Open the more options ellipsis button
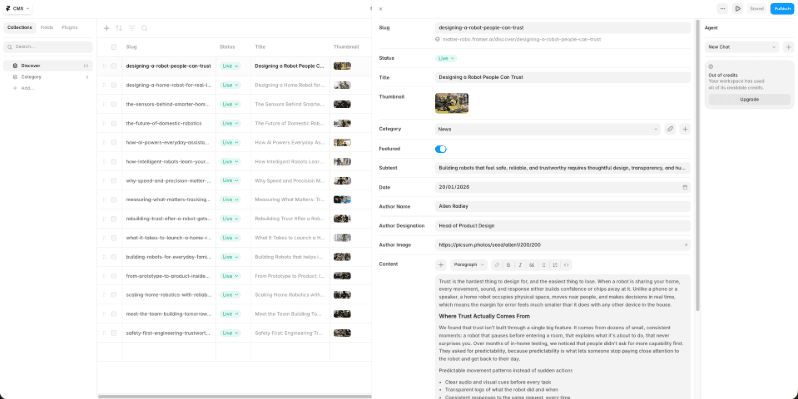Image resolution: width=798 pixels, height=399 pixels. point(723,9)
